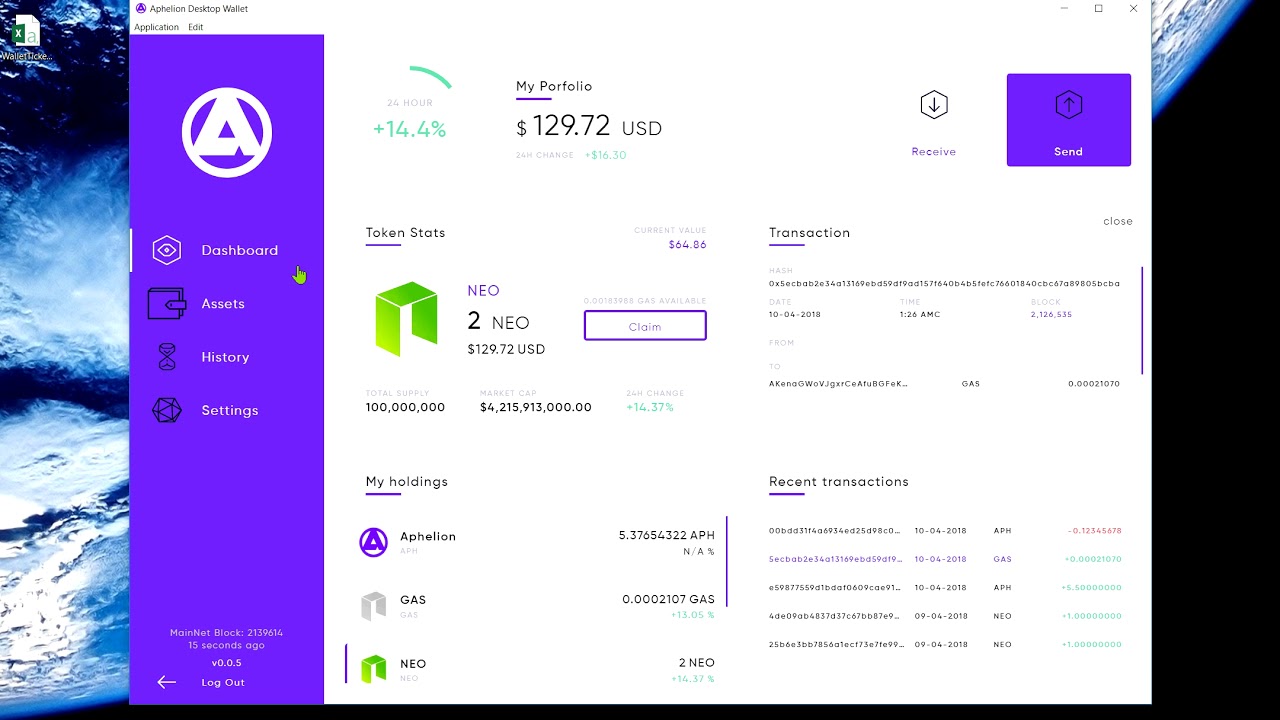Click the Receive download hexagon icon
The height and width of the screenshot is (720, 1280).
pos(934,105)
